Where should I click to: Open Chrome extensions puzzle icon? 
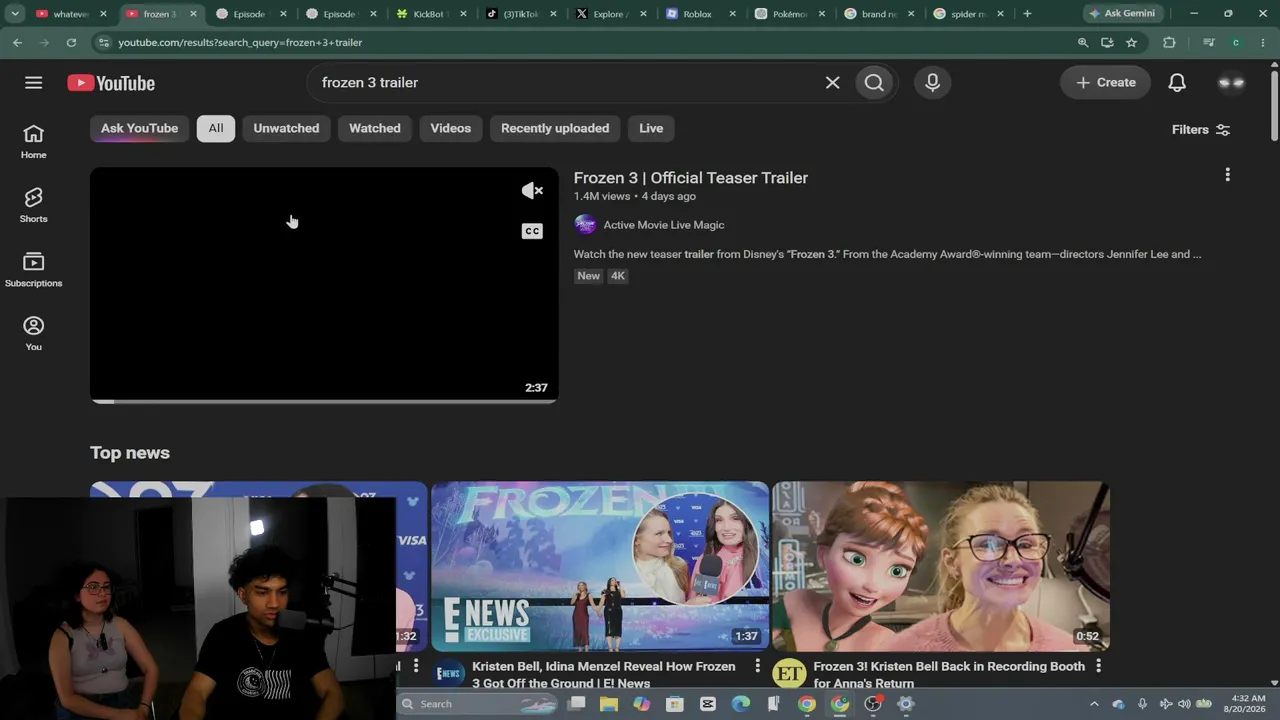(x=1169, y=43)
